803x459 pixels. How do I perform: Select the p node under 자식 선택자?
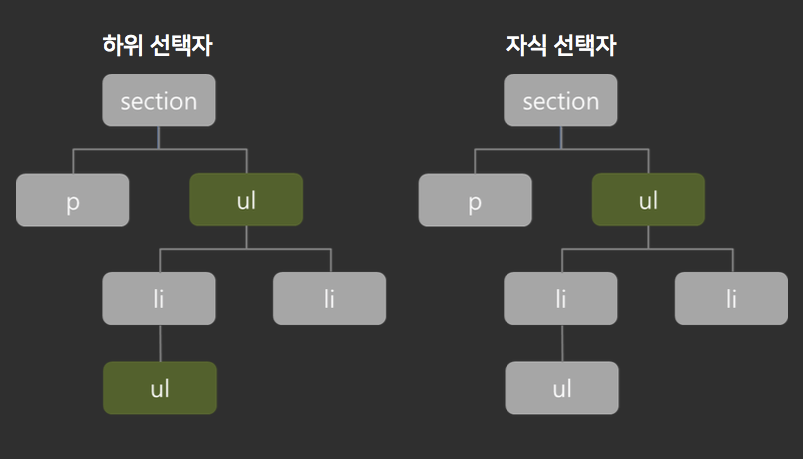pyautogui.click(x=475, y=200)
